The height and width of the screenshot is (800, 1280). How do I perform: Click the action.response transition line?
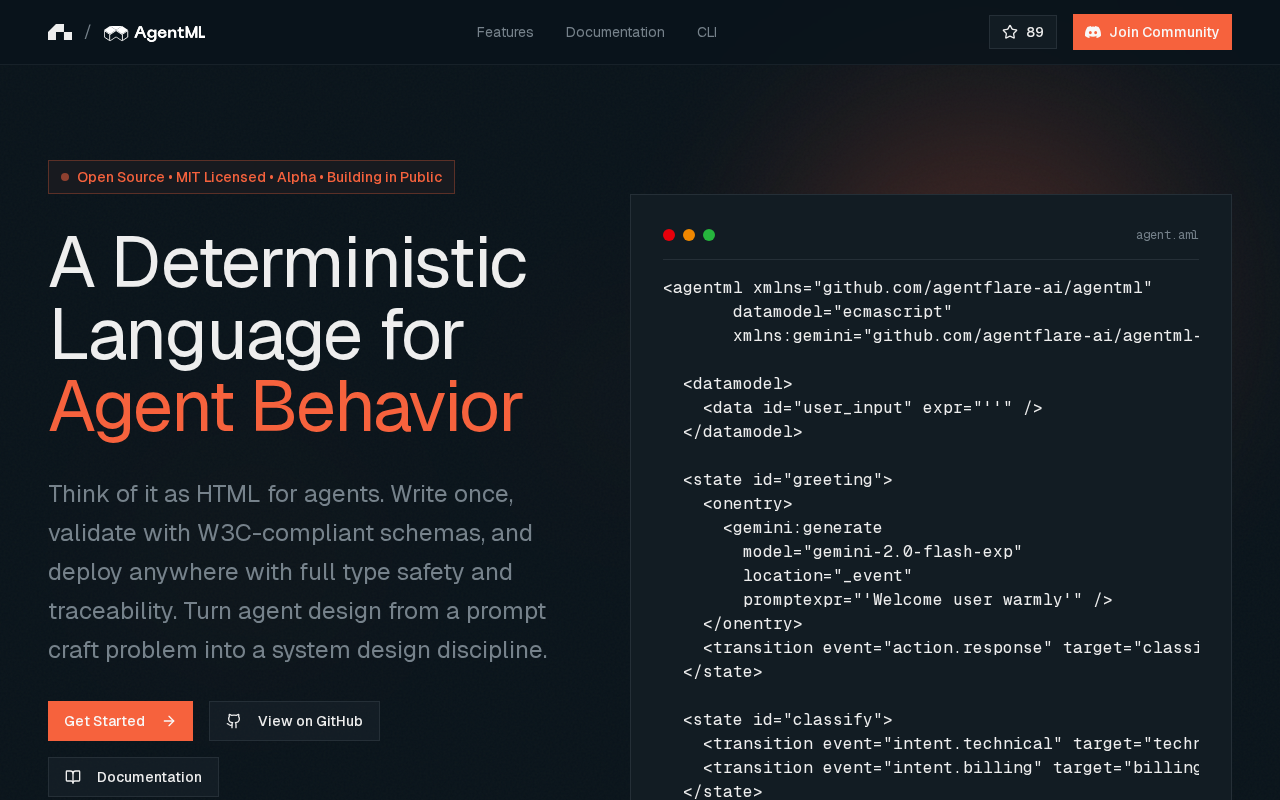click(951, 648)
